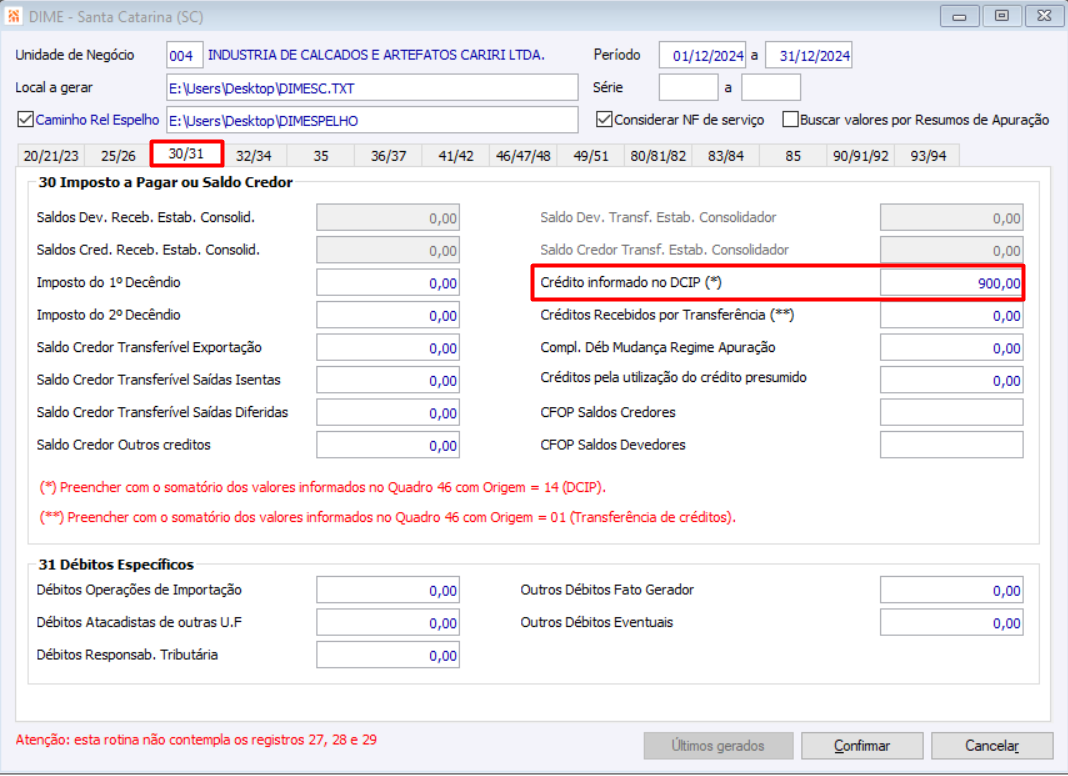Select the 93/94 tab
Viewport: 1068px width, 776px height.
928,156
